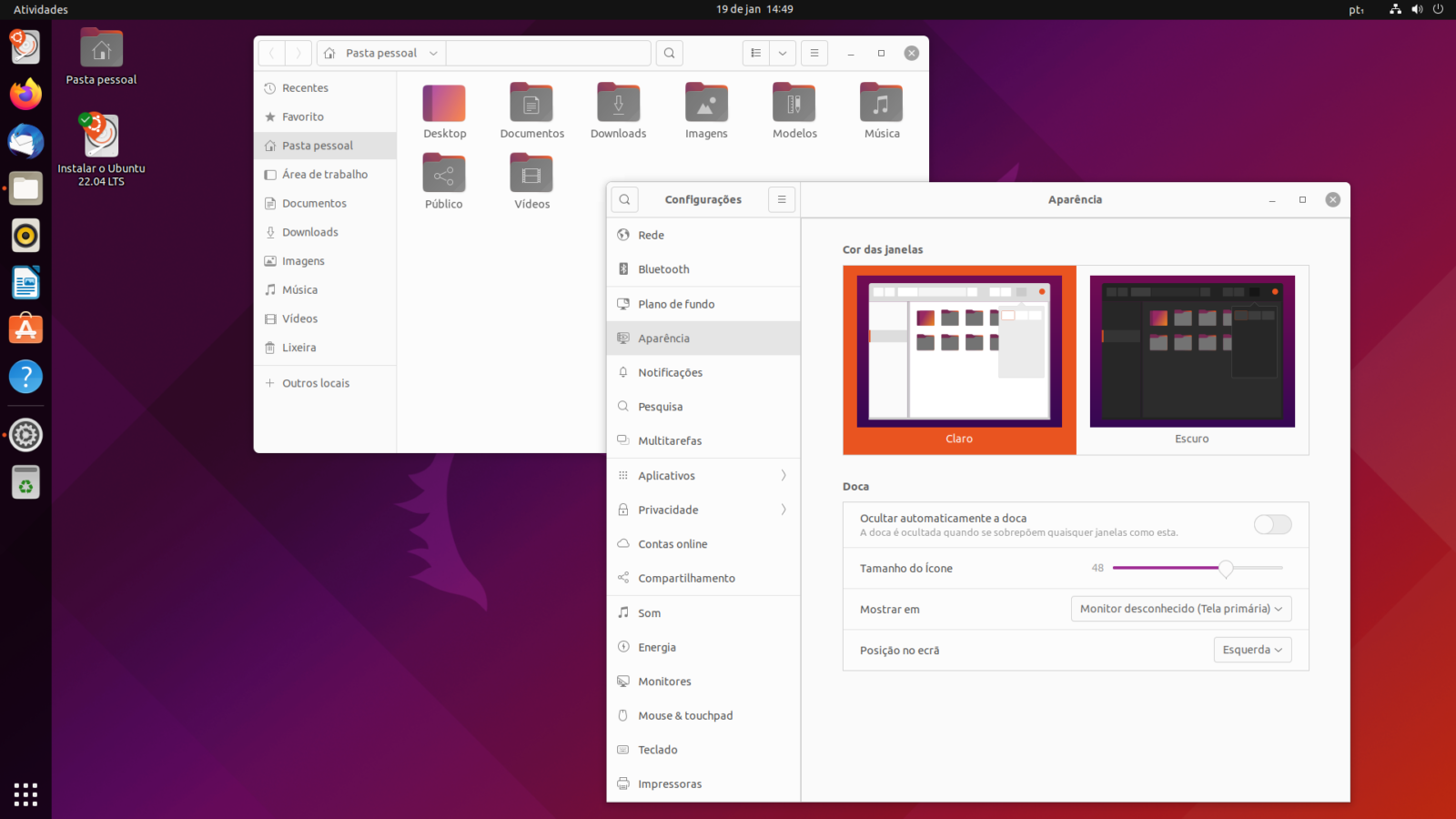Open Notificações settings
Image resolution: width=1456 pixels, height=819 pixels.
pyautogui.click(x=671, y=372)
